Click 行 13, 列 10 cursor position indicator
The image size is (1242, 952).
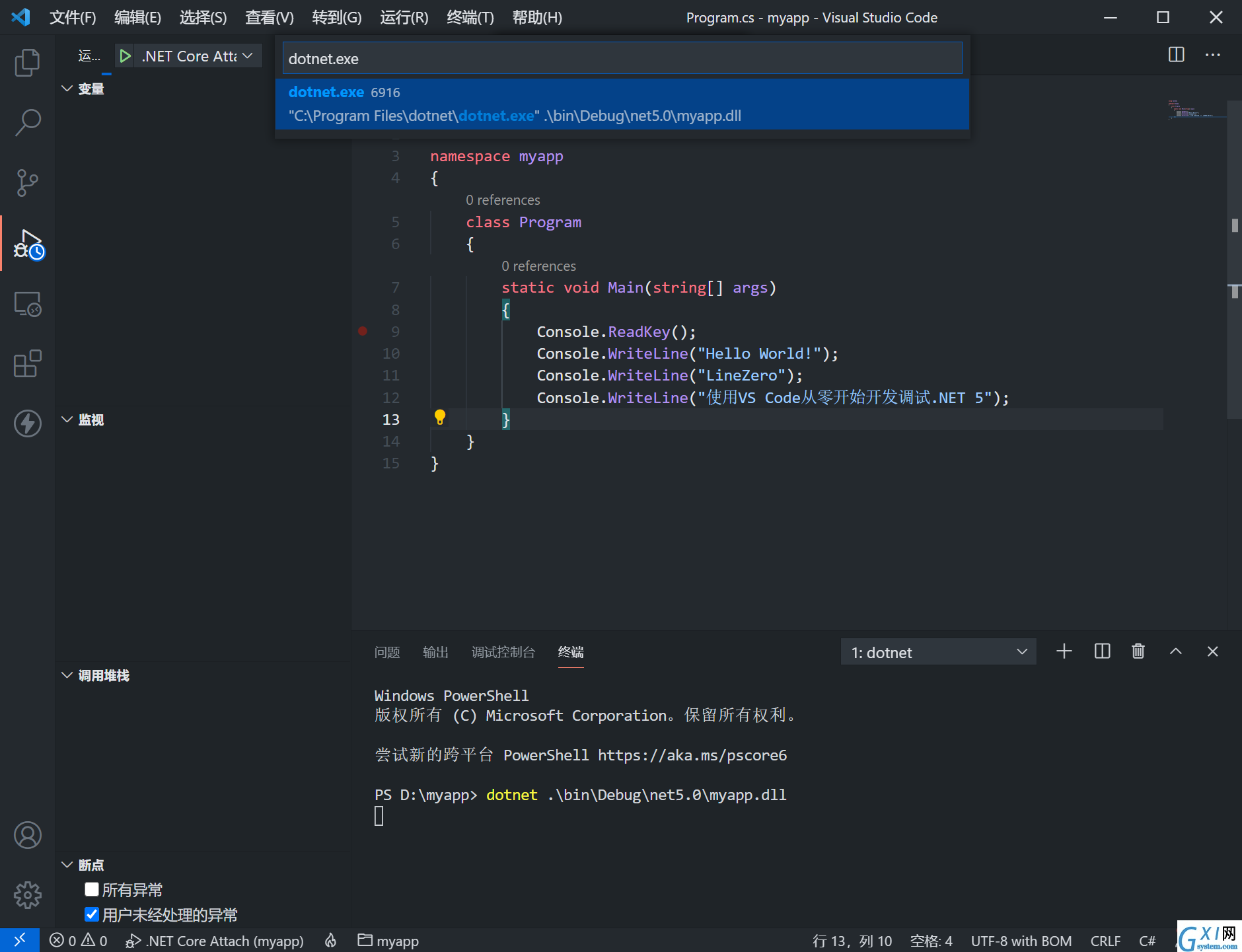[852, 940]
